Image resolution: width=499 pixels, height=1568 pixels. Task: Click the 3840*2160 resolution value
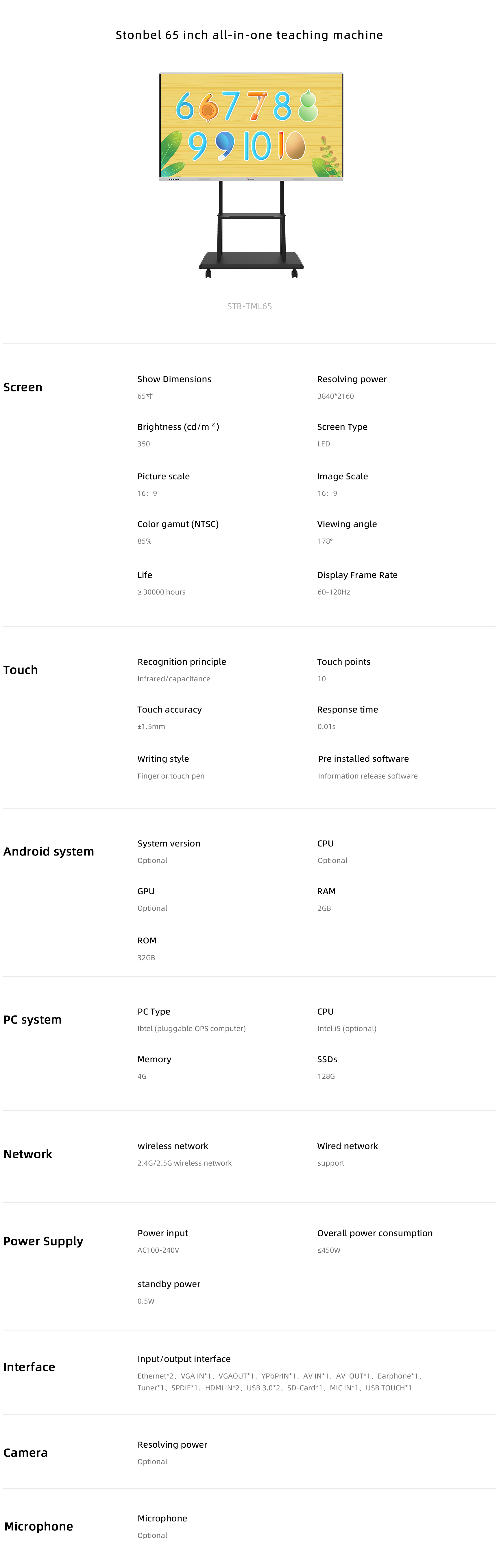click(335, 396)
